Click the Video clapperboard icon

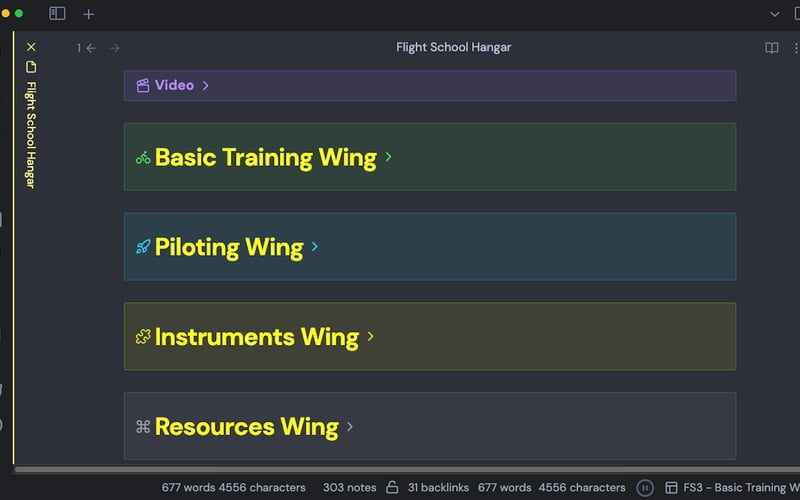coord(143,85)
